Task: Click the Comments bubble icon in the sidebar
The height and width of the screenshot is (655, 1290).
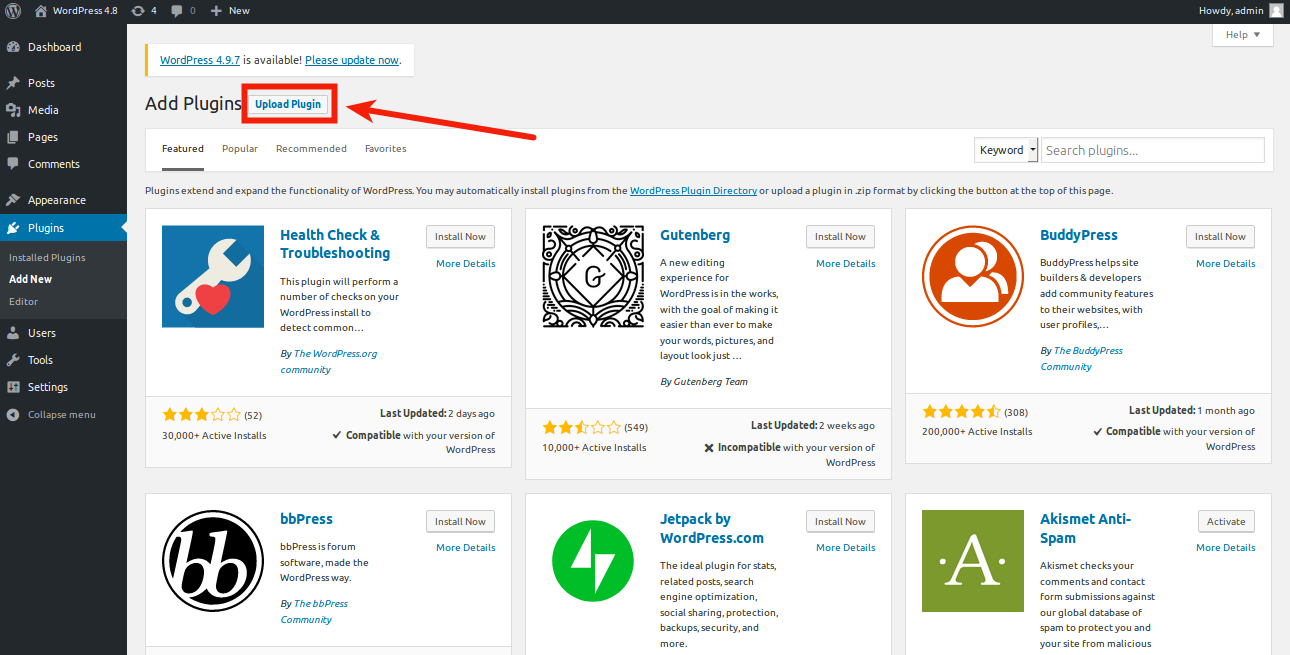Action: (x=13, y=164)
